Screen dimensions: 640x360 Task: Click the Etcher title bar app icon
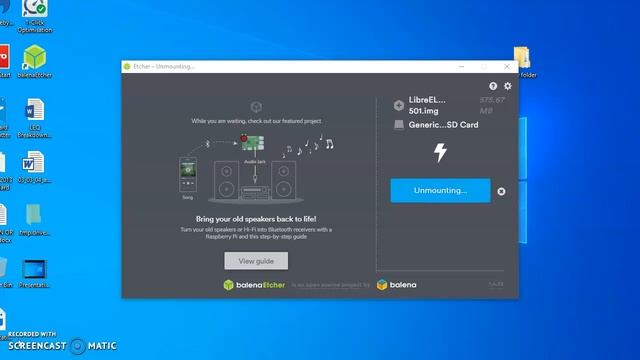[127, 67]
